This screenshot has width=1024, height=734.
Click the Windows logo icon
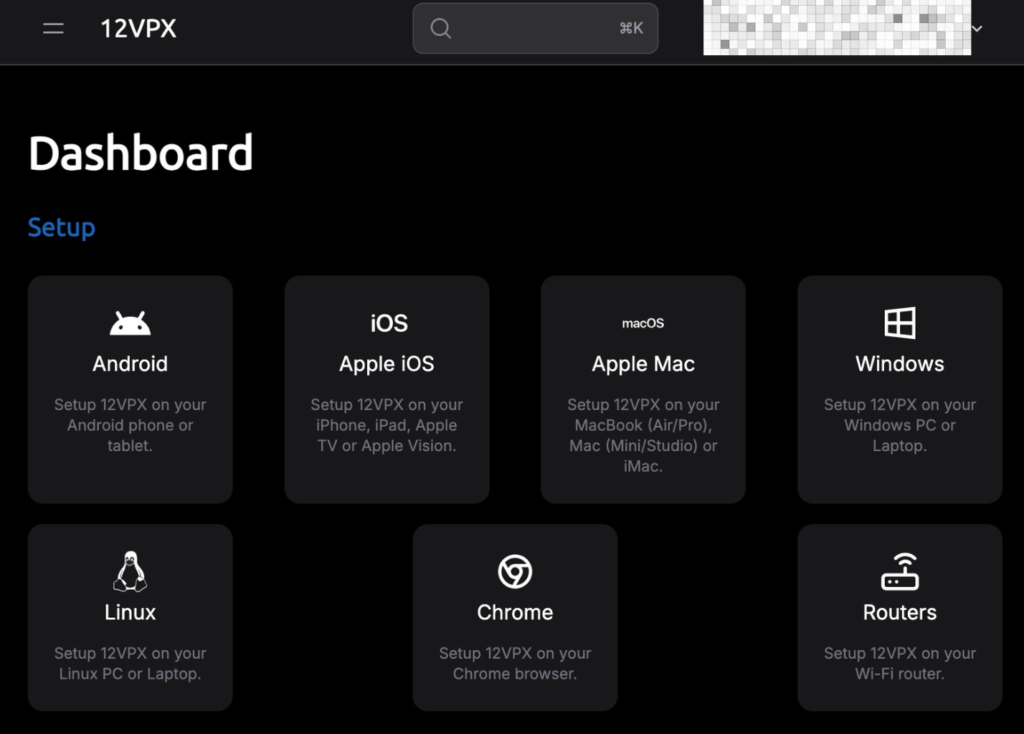tap(900, 323)
